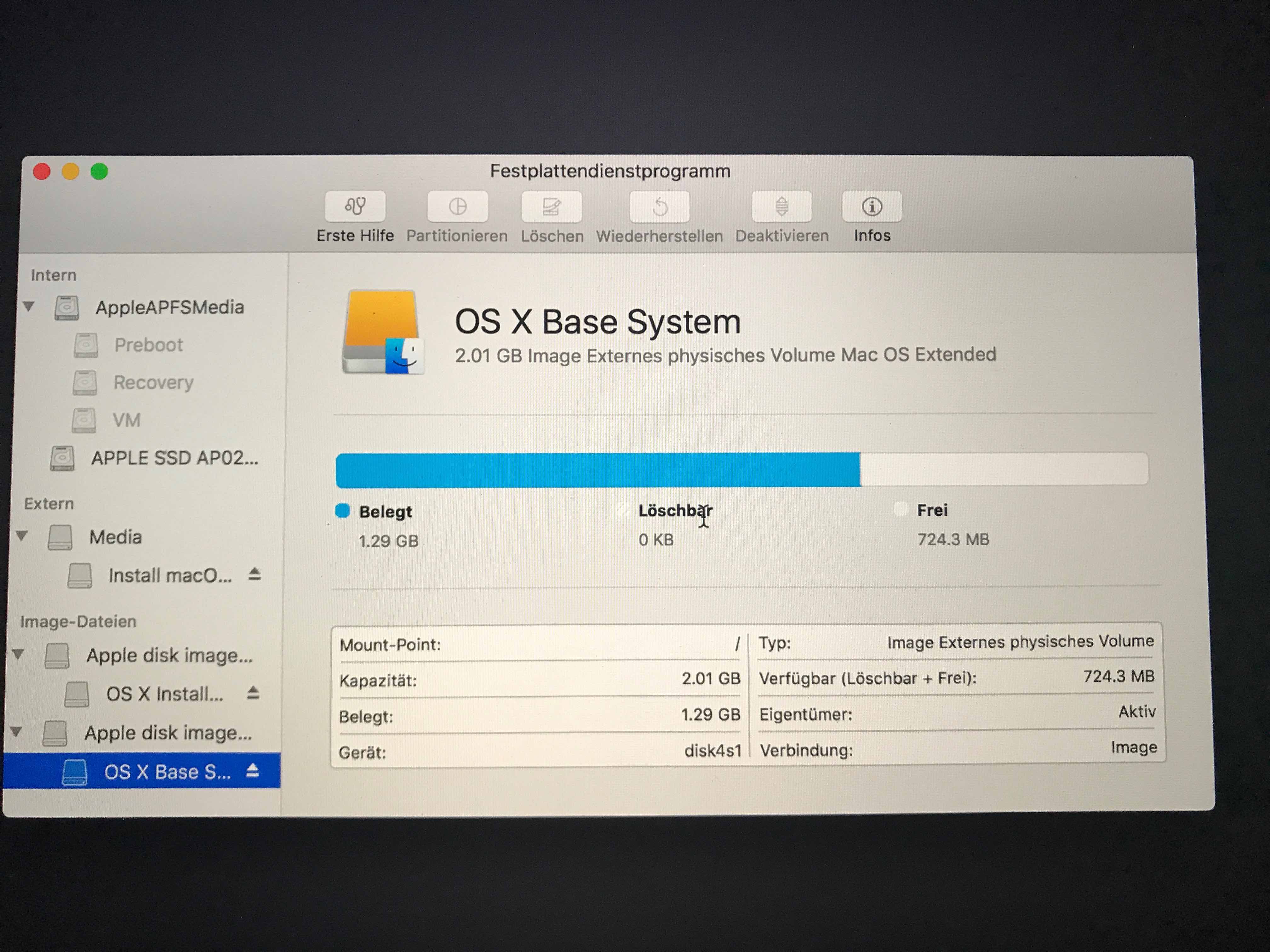Click the Wiederherstellen restore icon
Screen dimensions: 1270x952
pos(659,207)
